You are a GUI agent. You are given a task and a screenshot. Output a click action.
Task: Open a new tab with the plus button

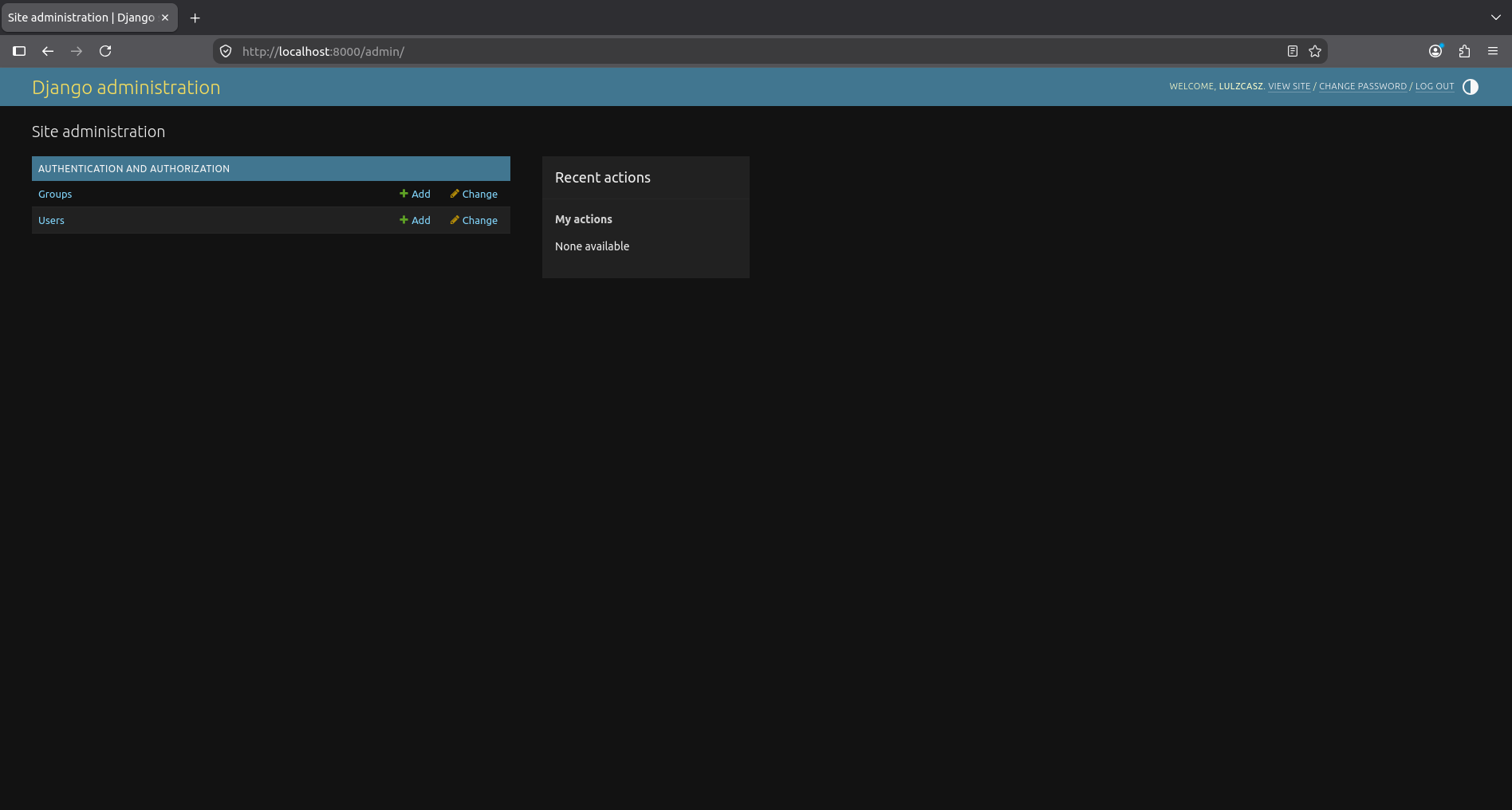pos(195,18)
